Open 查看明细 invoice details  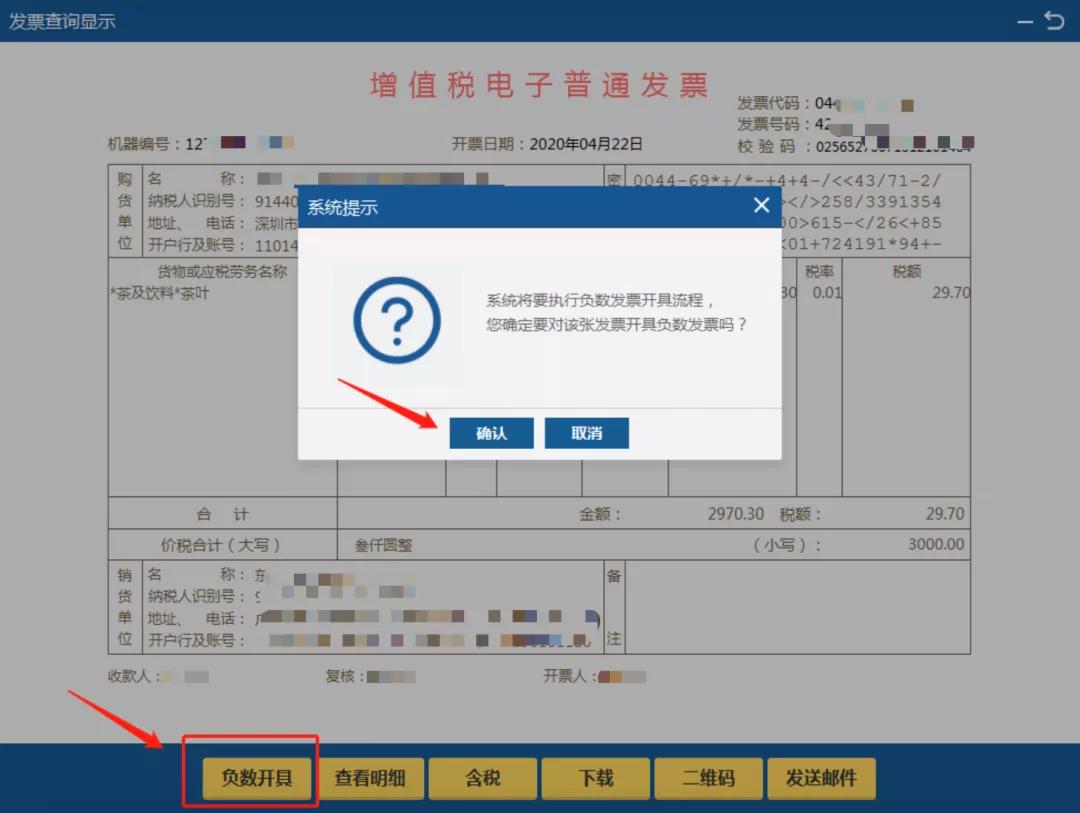point(370,779)
